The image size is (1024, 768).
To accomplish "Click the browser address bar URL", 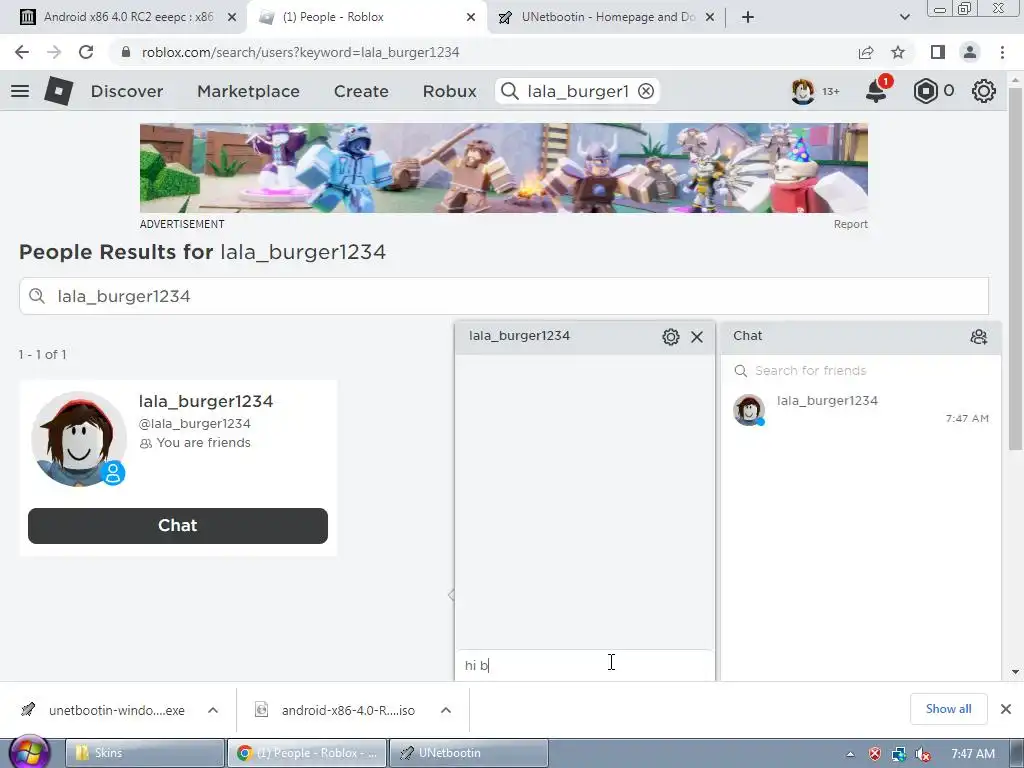I will pyautogui.click(x=300, y=52).
